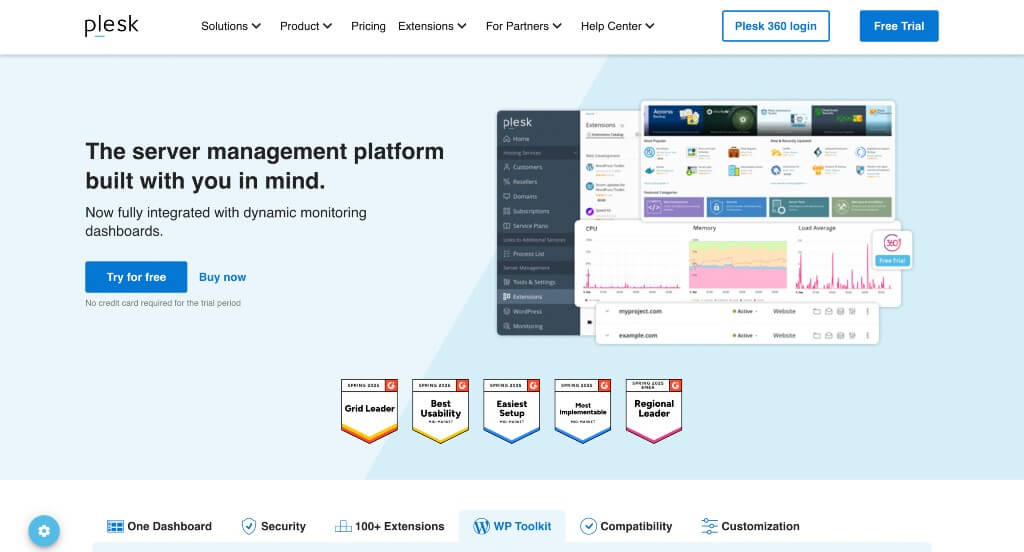
Task: Select the WP Toolkit tab
Action: 513,527
